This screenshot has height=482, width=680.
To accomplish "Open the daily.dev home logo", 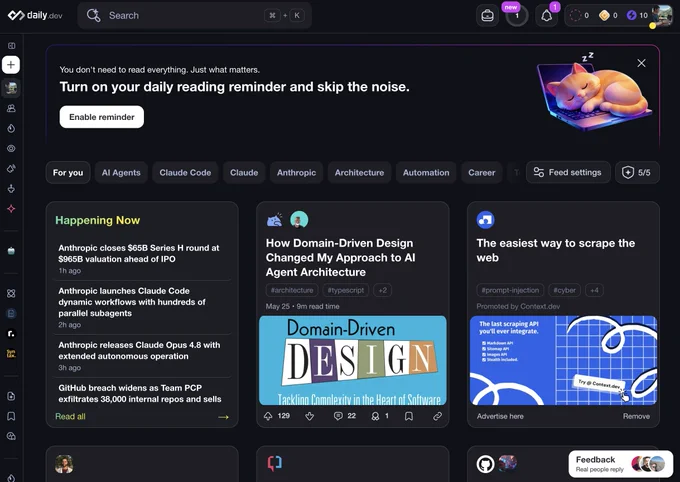I will pyautogui.click(x=35, y=15).
